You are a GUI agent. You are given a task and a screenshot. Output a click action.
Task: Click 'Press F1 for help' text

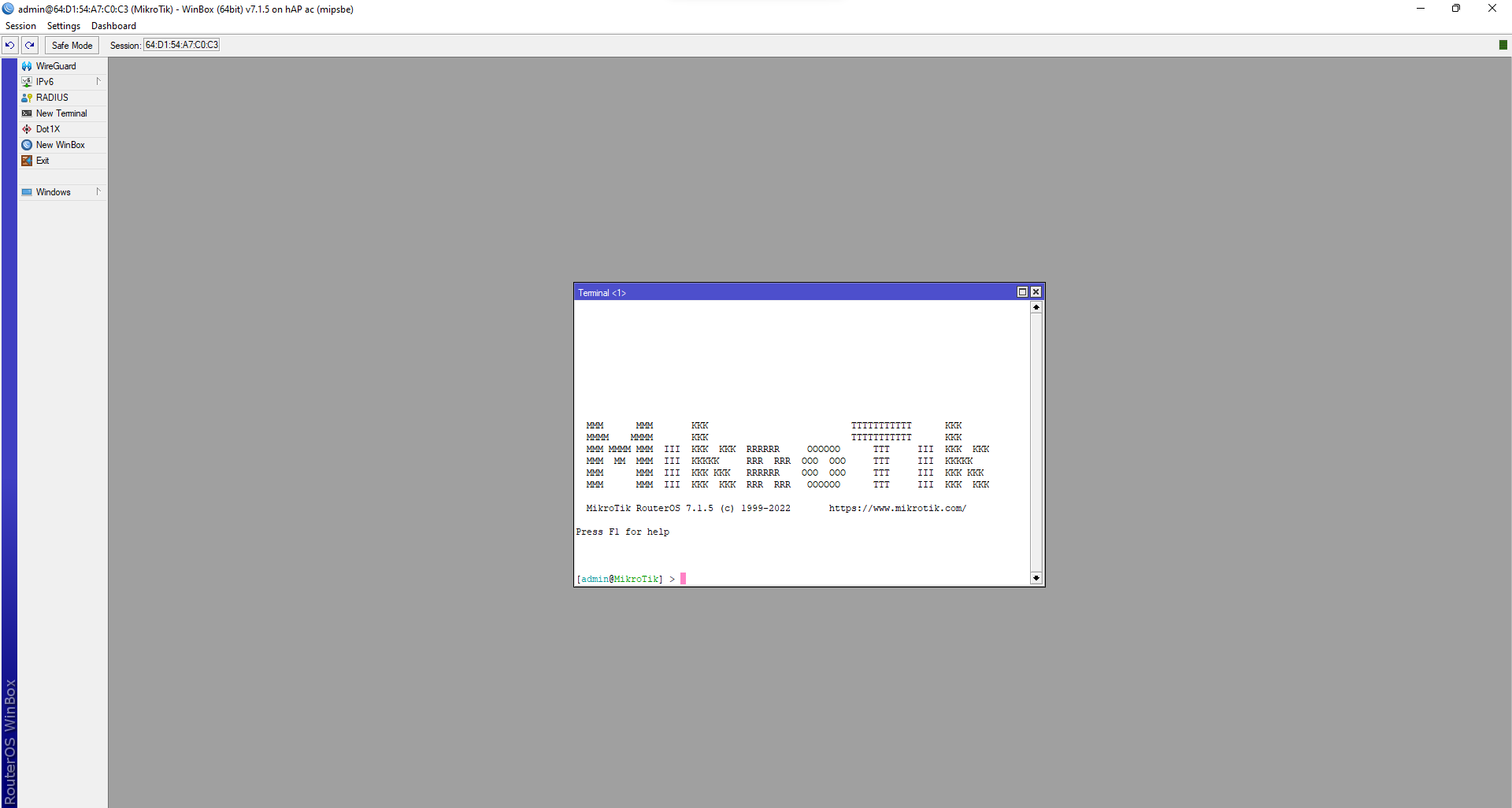[x=622, y=532]
